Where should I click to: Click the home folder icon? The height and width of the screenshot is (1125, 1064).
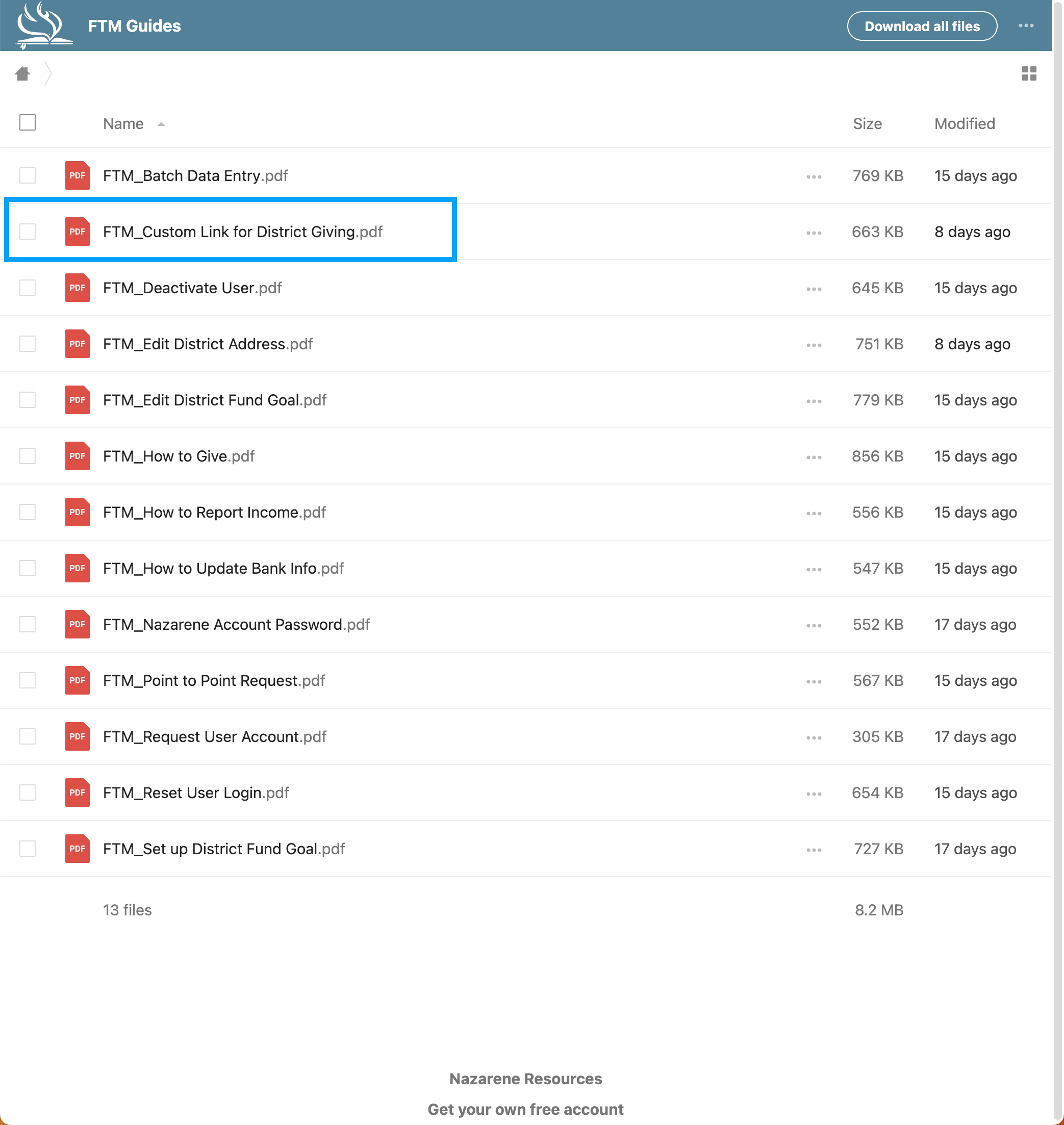22,74
